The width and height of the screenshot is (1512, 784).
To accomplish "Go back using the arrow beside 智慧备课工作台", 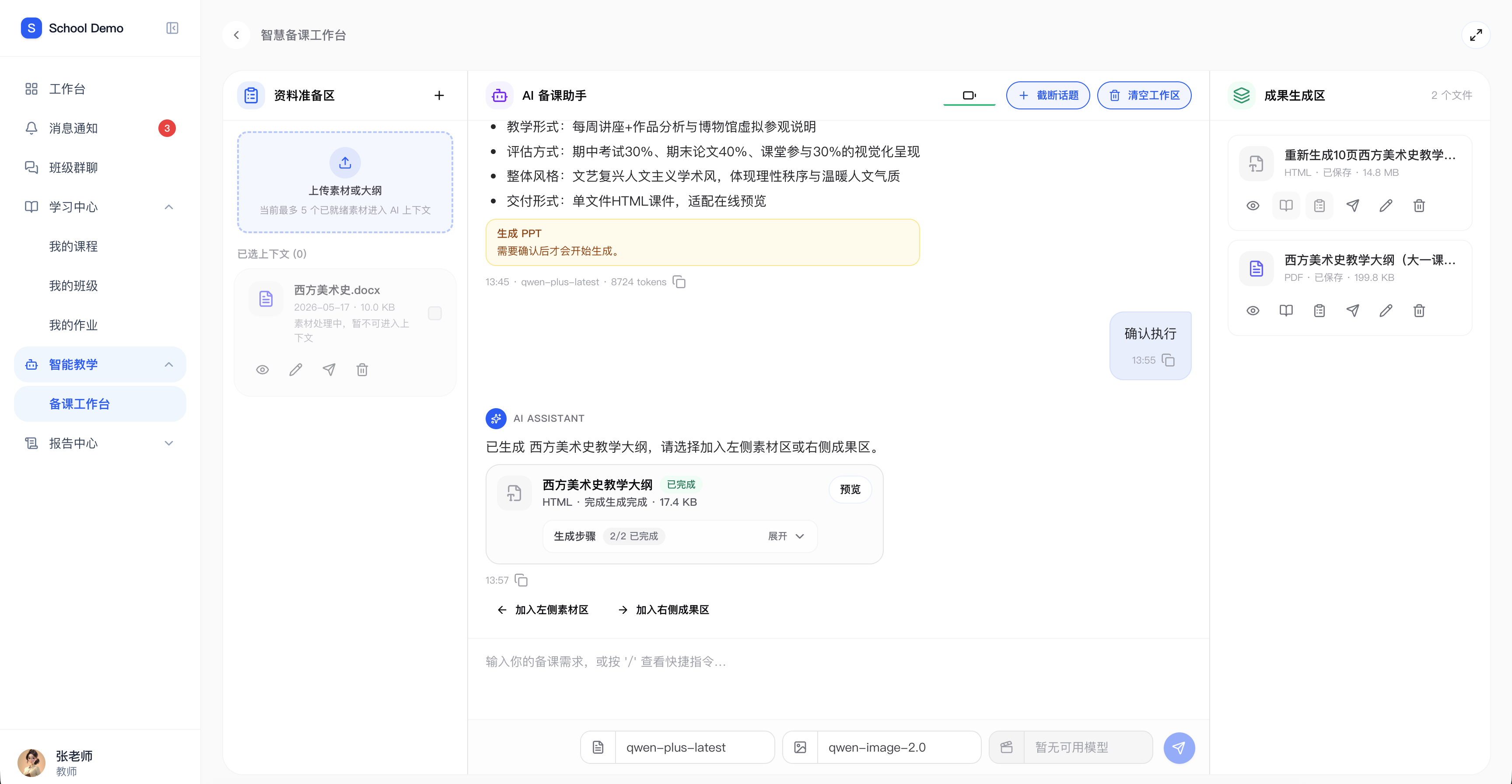I will pos(237,35).
